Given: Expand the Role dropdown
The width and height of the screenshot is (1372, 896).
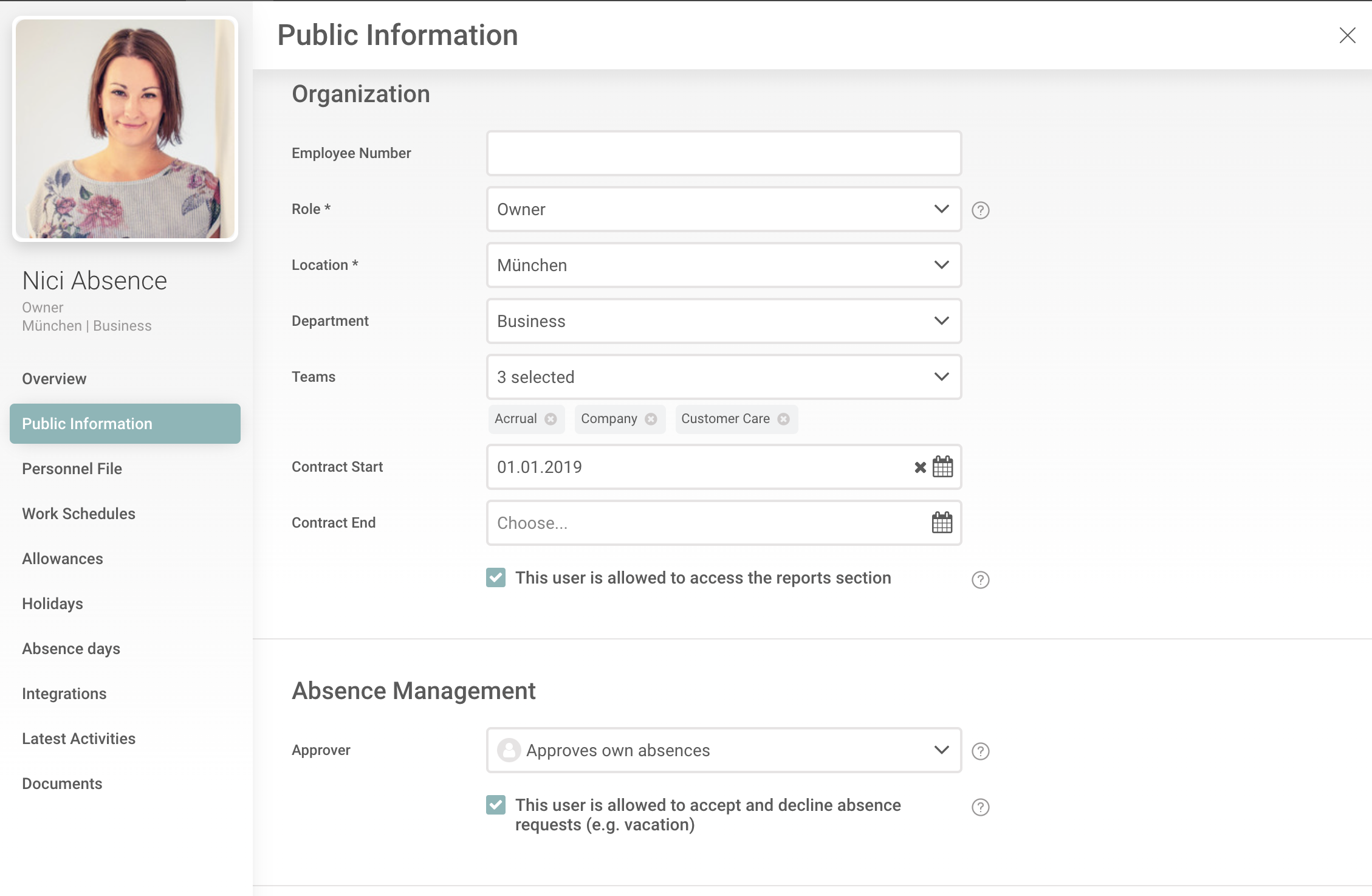Looking at the screenshot, I should (x=723, y=209).
